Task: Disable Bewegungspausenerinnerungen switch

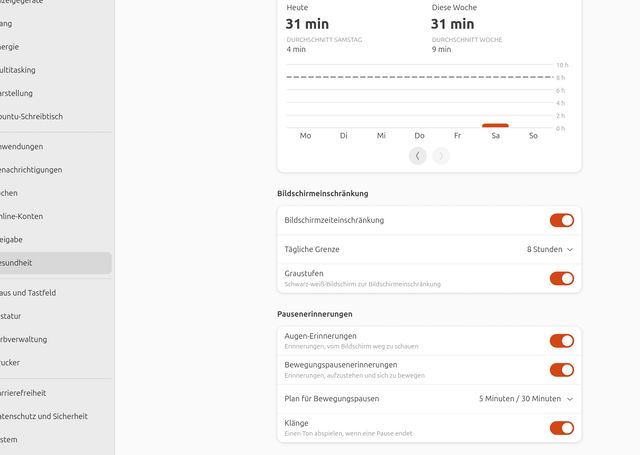Action: point(561,370)
